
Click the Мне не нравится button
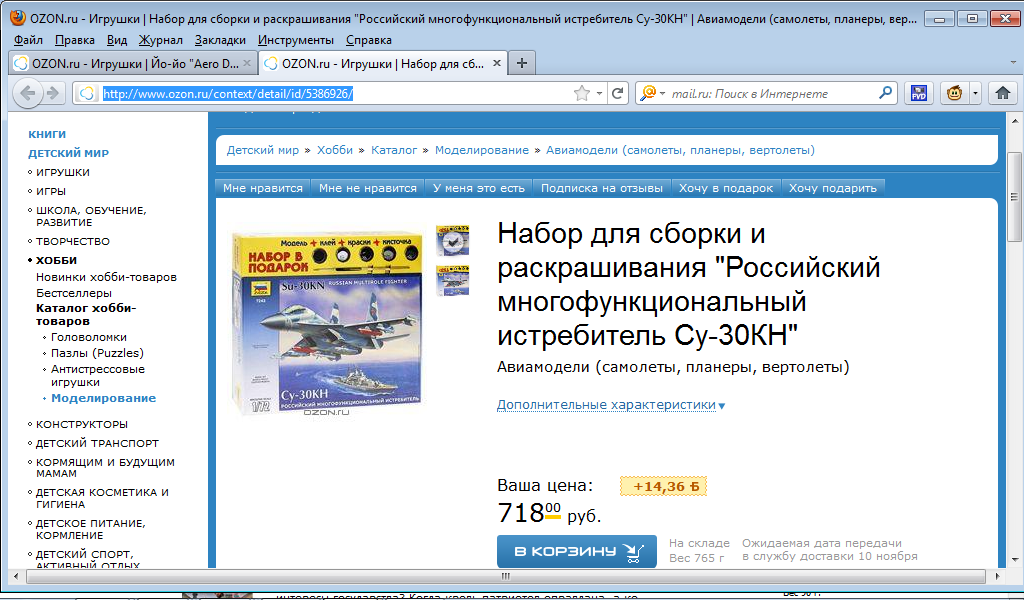pos(368,188)
